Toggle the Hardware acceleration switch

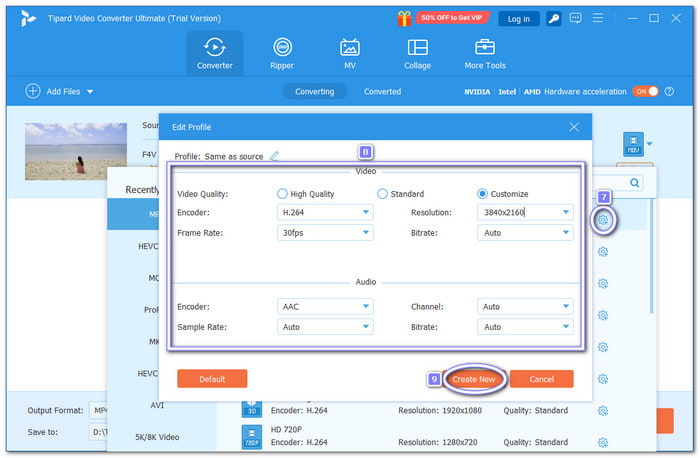pyautogui.click(x=645, y=91)
